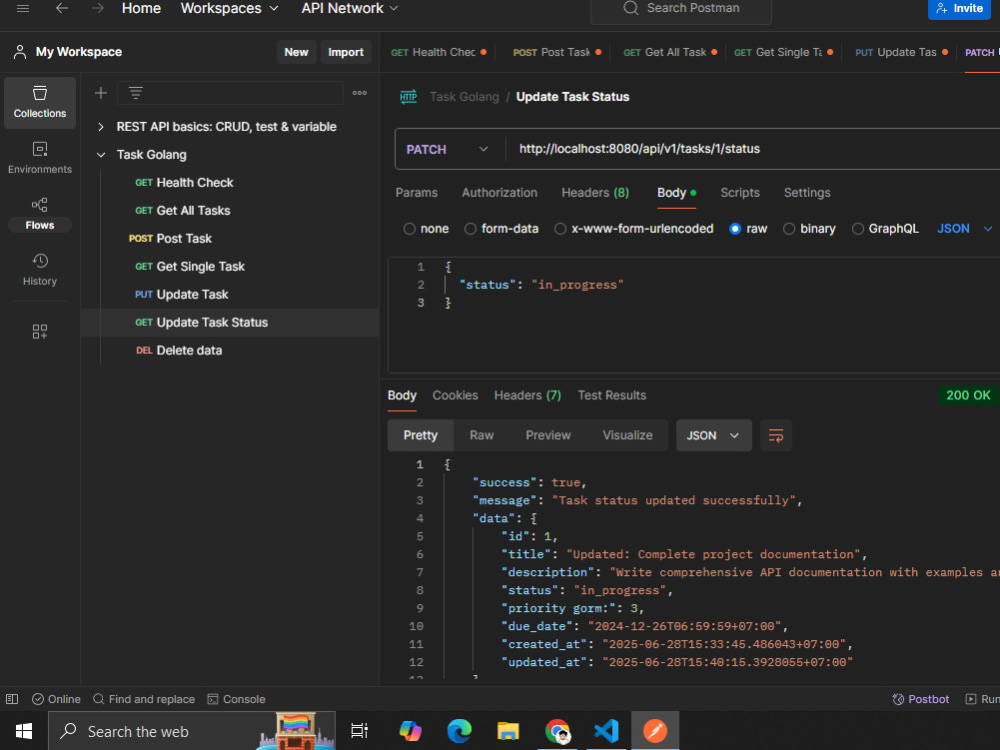Switch response view to Visualize
The width and height of the screenshot is (1000, 750).
coord(628,436)
